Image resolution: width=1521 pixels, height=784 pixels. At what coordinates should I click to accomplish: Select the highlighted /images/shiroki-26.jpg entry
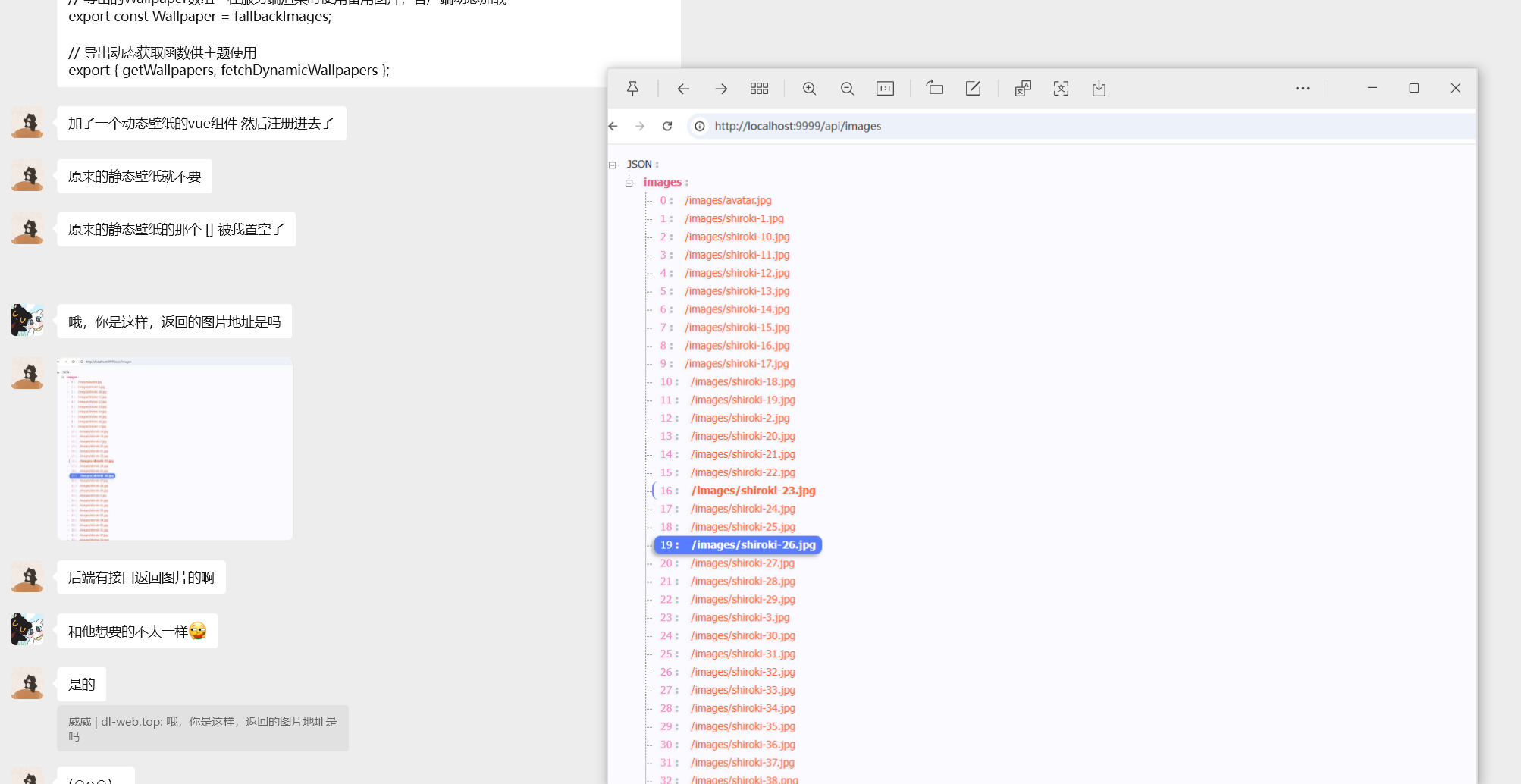752,545
